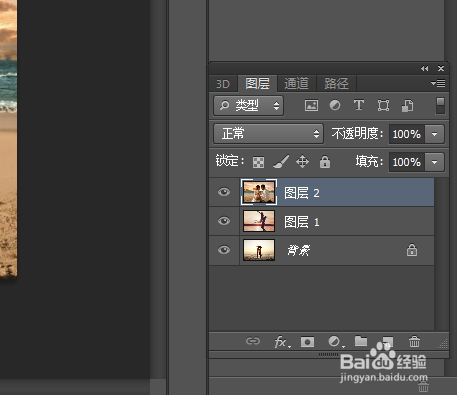Lock layer position move icon

302,162
